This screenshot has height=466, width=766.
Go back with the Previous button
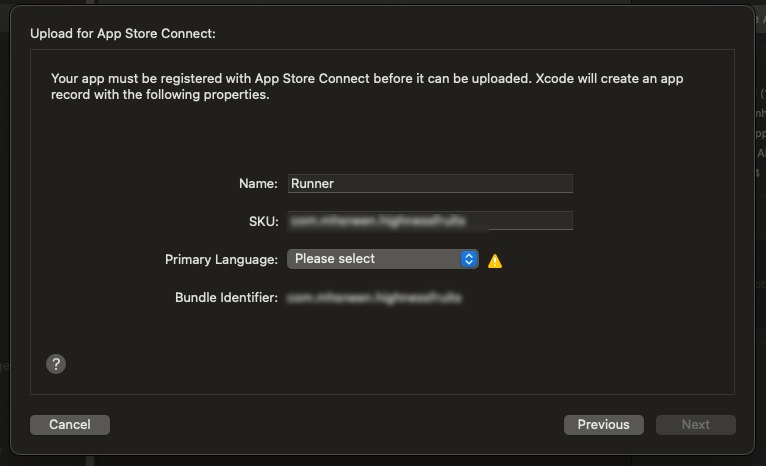tap(603, 425)
